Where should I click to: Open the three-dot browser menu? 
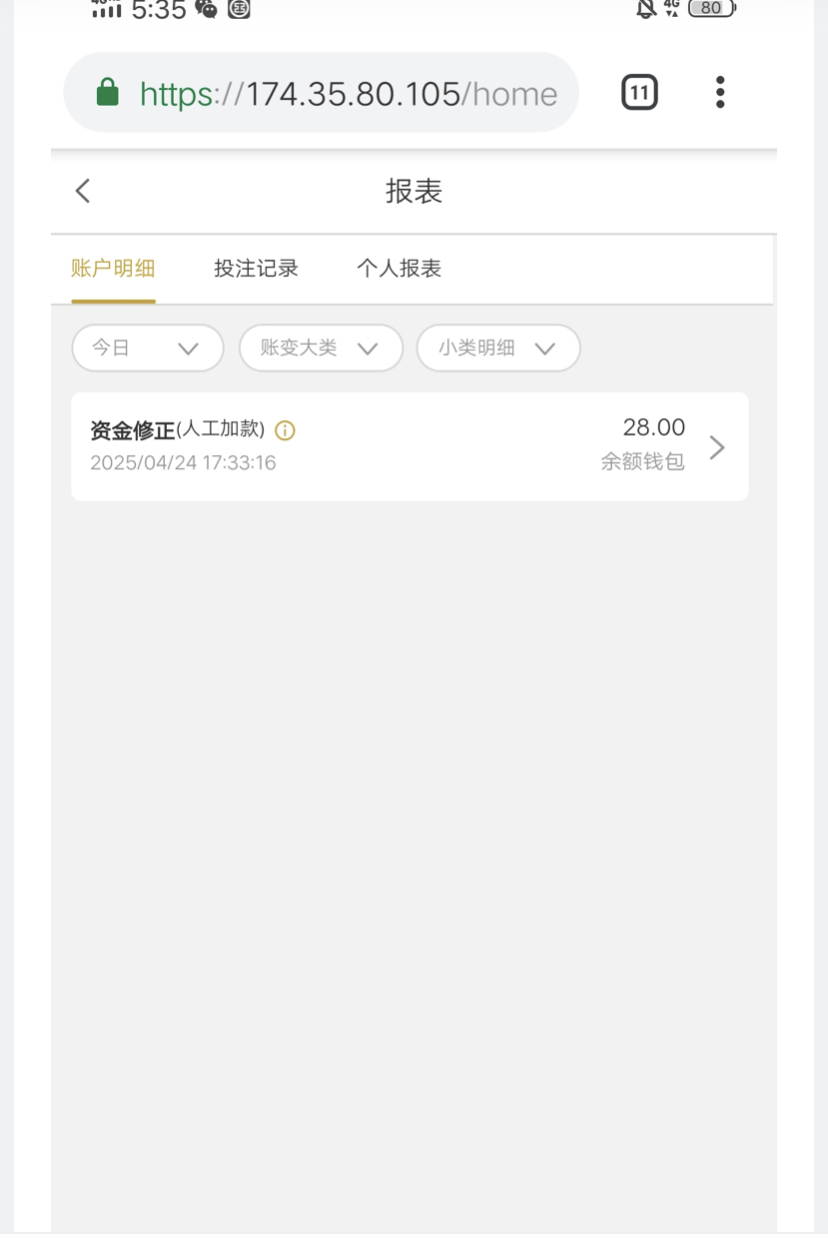720,93
